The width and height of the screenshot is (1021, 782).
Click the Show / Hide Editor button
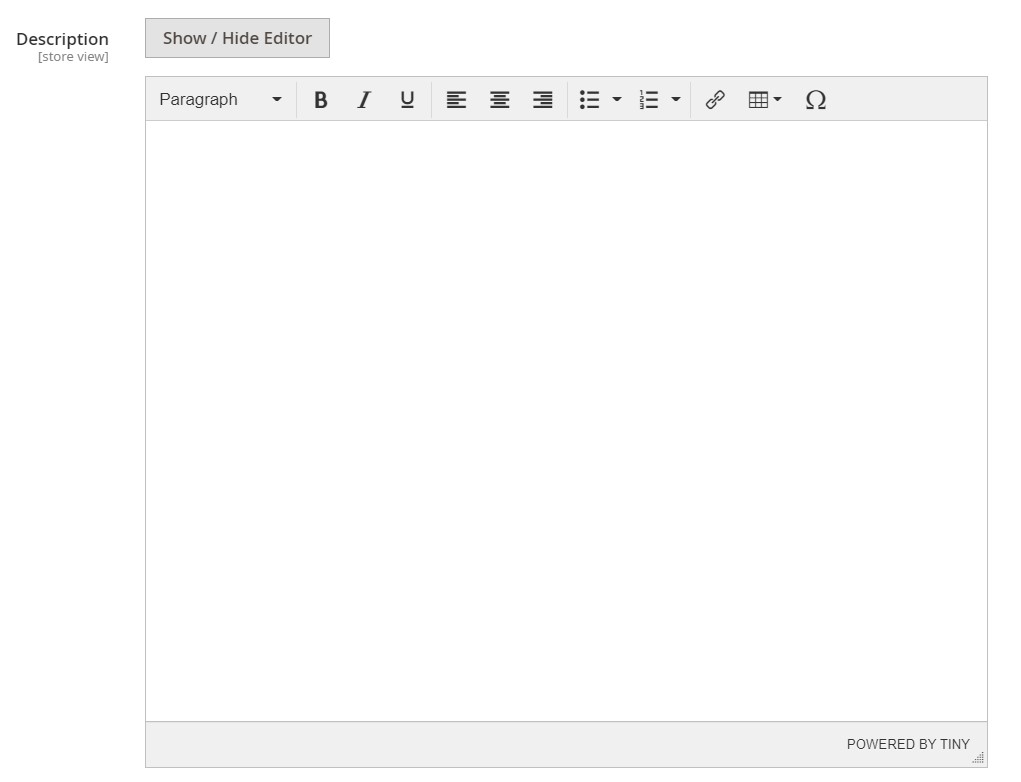tap(237, 38)
